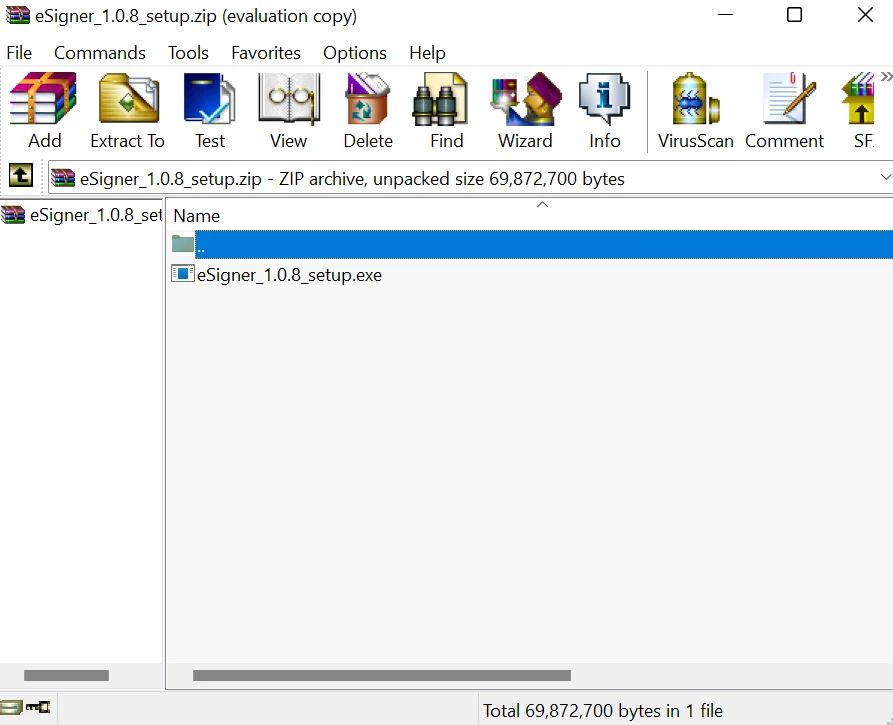Open the Options menu
The height and width of the screenshot is (725, 893).
coord(355,53)
